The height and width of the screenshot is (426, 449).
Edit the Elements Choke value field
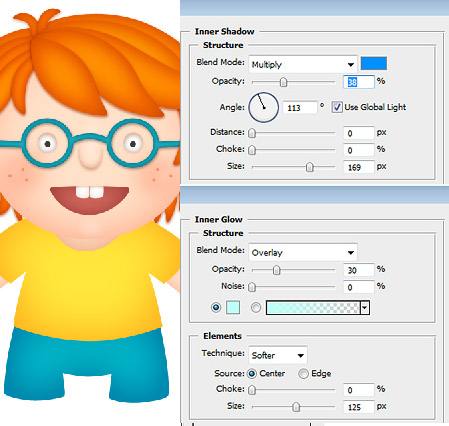pyautogui.click(x=359, y=390)
